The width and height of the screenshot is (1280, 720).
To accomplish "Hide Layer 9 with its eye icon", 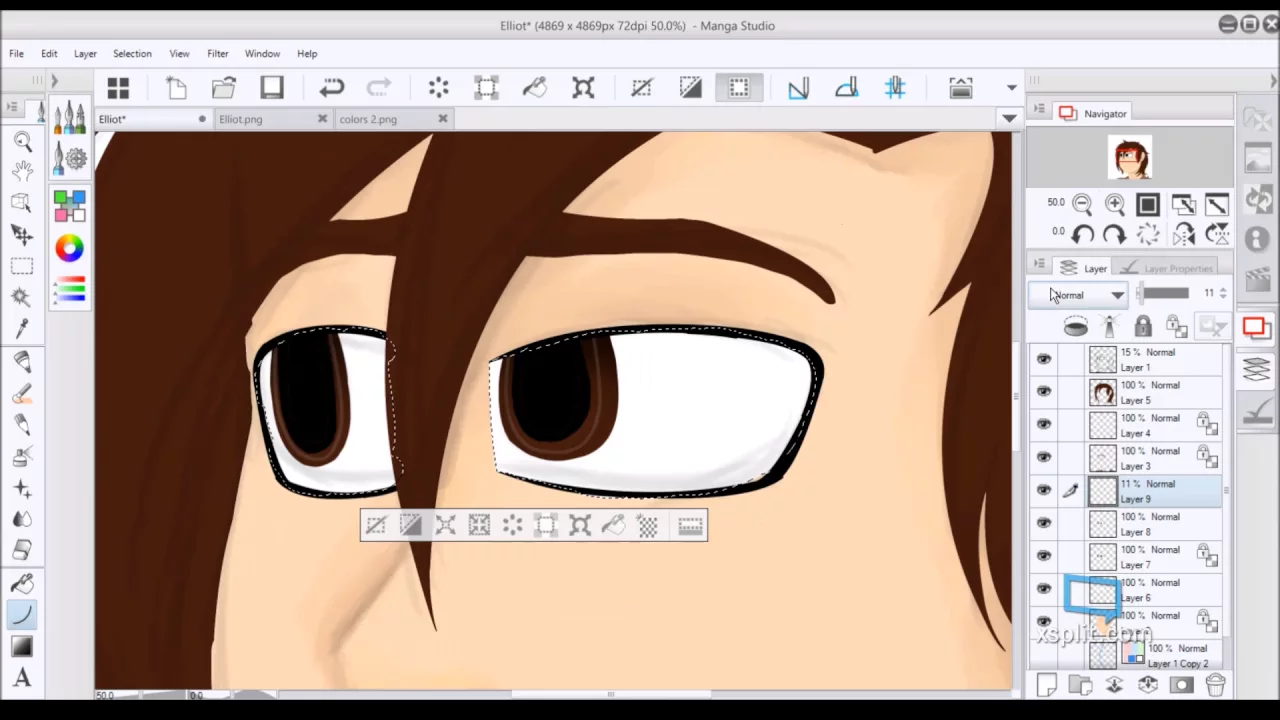I will [1044, 490].
